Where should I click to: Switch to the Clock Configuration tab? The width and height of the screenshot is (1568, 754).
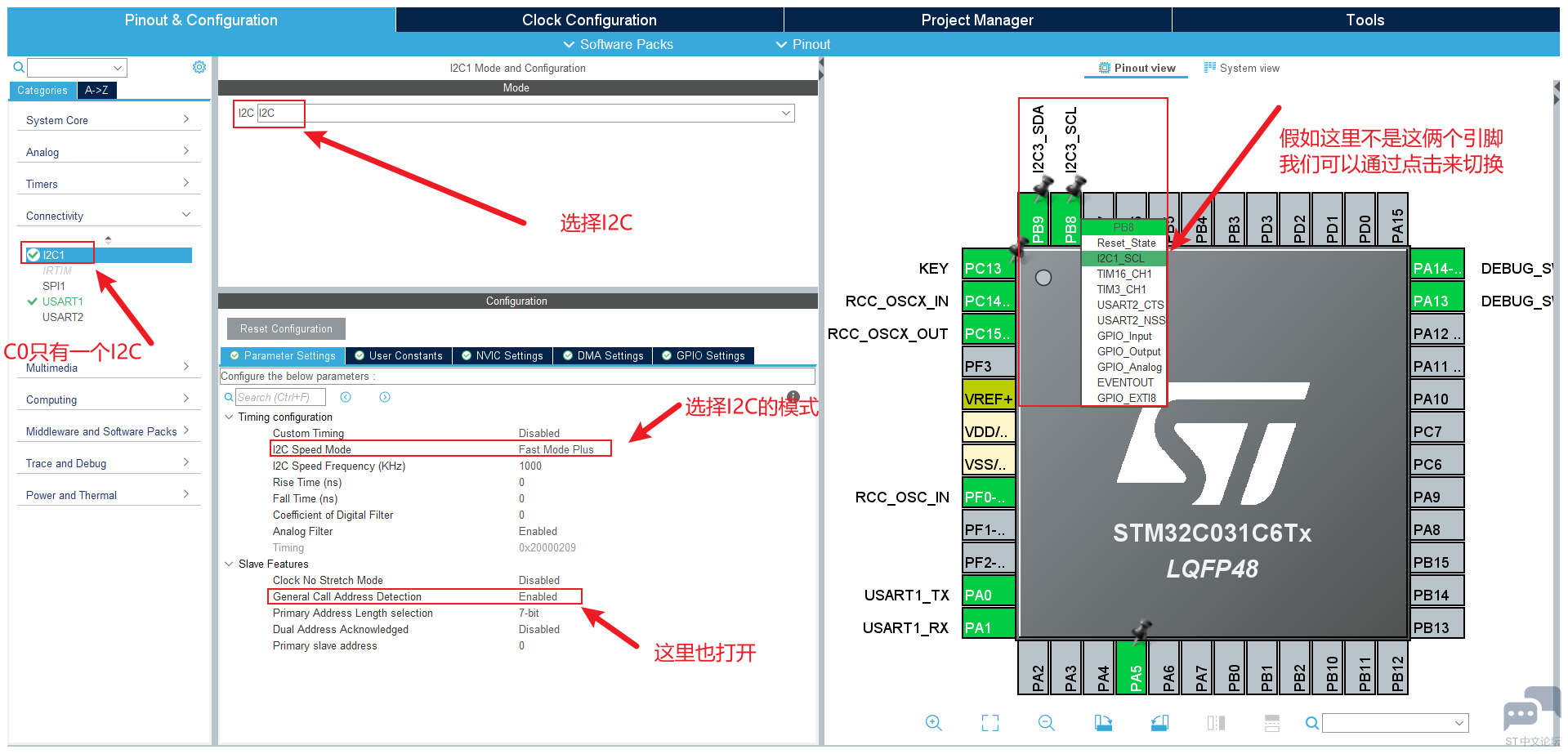[589, 20]
